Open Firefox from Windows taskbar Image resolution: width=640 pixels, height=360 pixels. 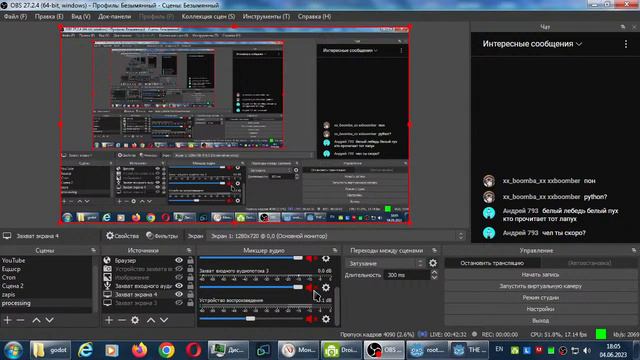click(139, 350)
